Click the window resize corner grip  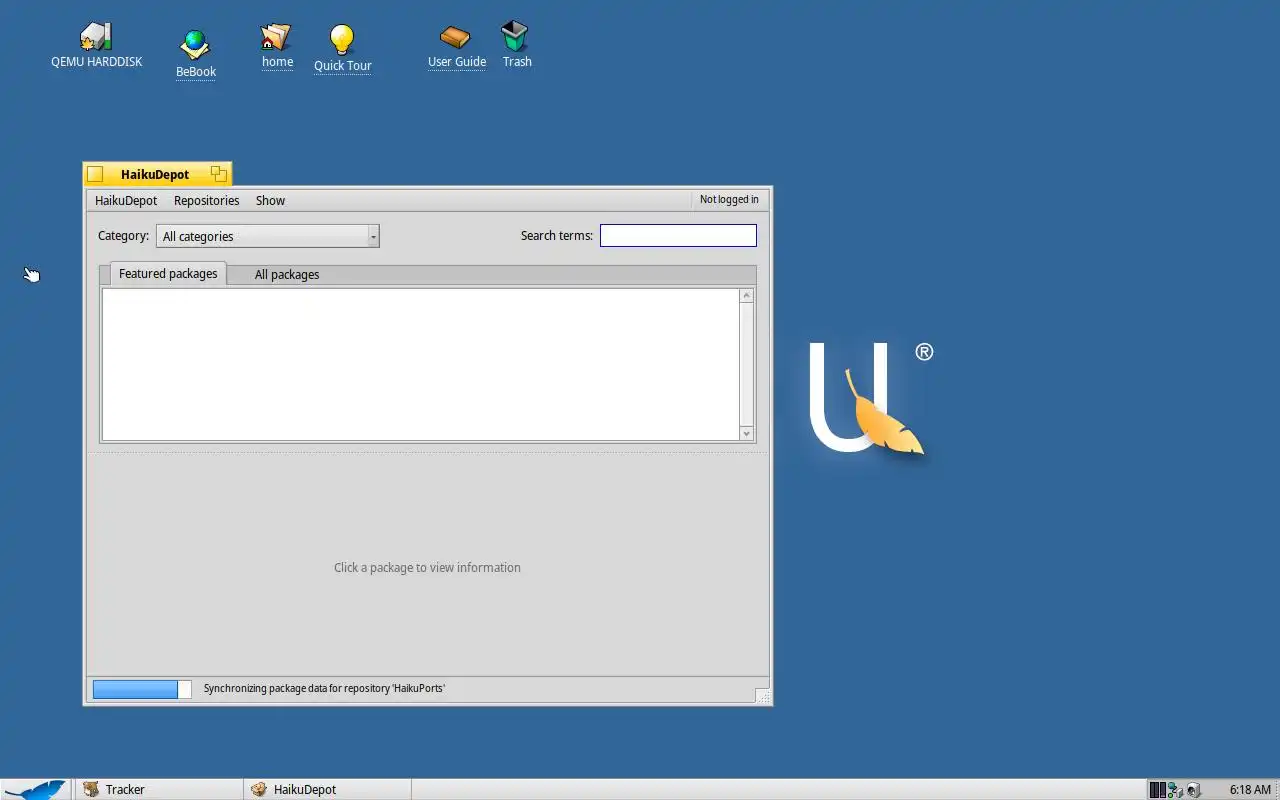pyautogui.click(x=762, y=695)
